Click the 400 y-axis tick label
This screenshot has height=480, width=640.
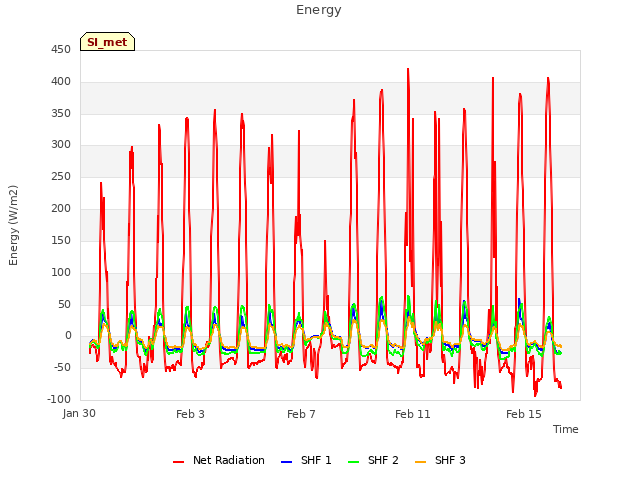(61, 82)
